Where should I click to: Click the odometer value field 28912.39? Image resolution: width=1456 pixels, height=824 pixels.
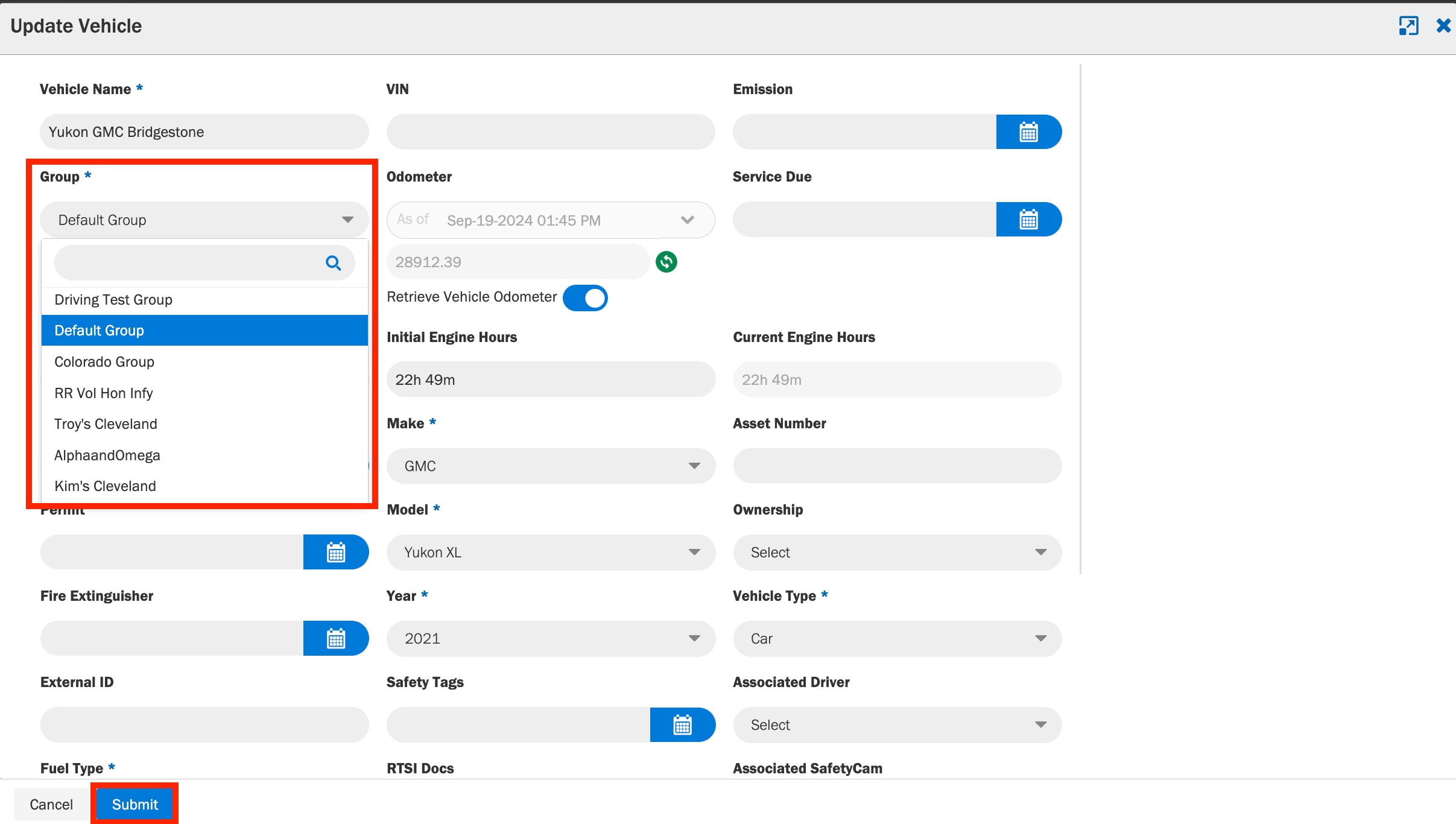[x=518, y=262]
